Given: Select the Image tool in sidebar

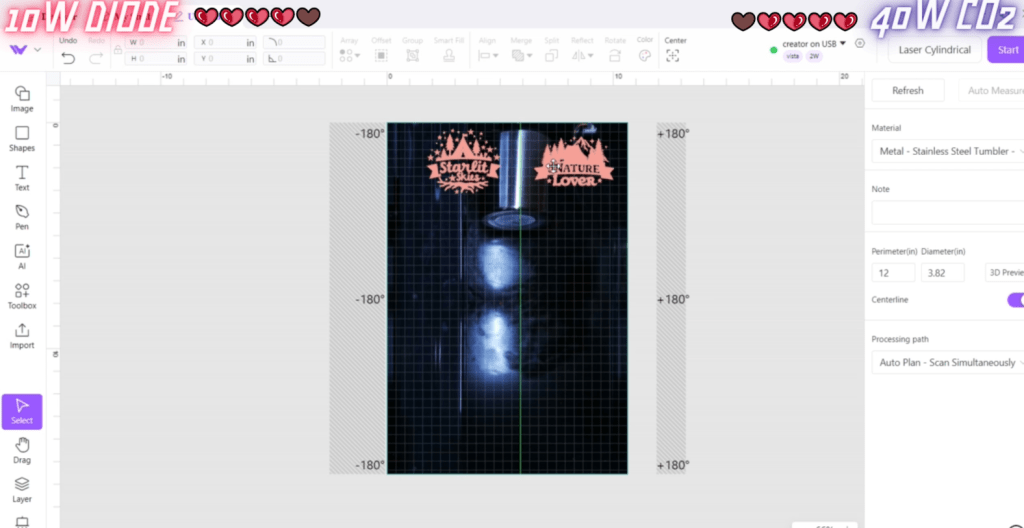Looking at the screenshot, I should pyautogui.click(x=22, y=98).
